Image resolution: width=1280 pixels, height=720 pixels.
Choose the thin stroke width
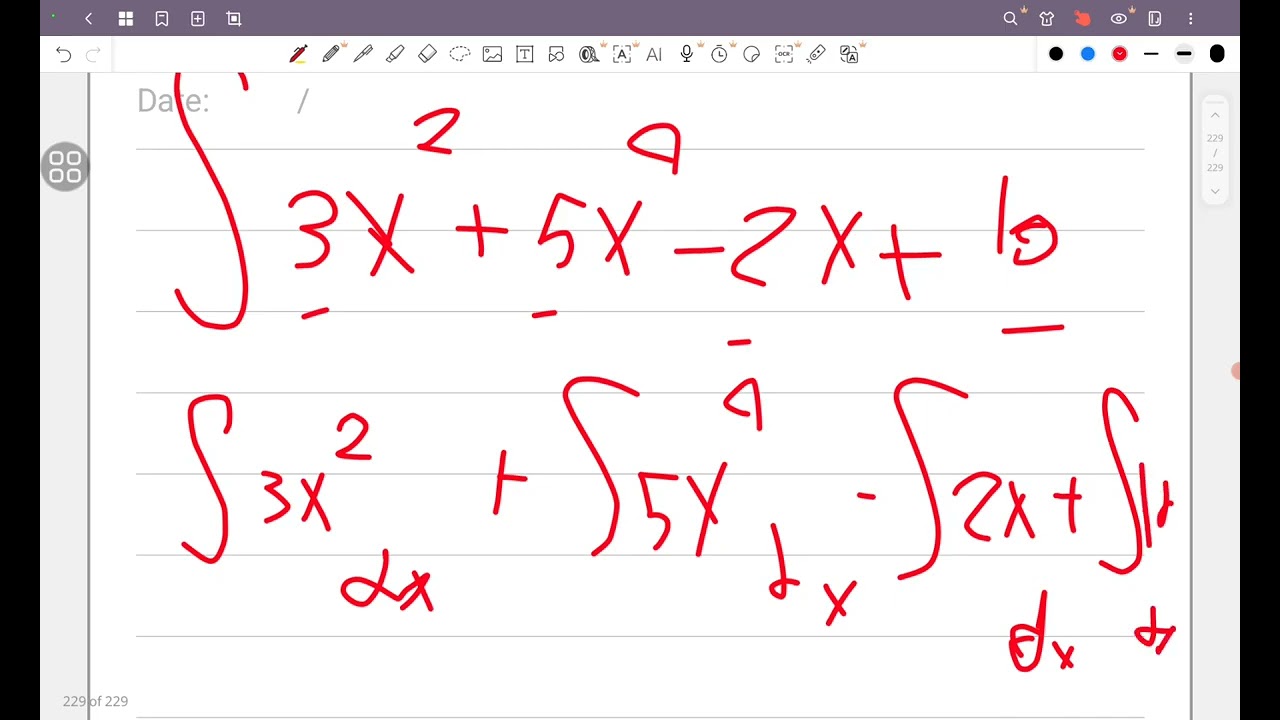click(x=1151, y=54)
